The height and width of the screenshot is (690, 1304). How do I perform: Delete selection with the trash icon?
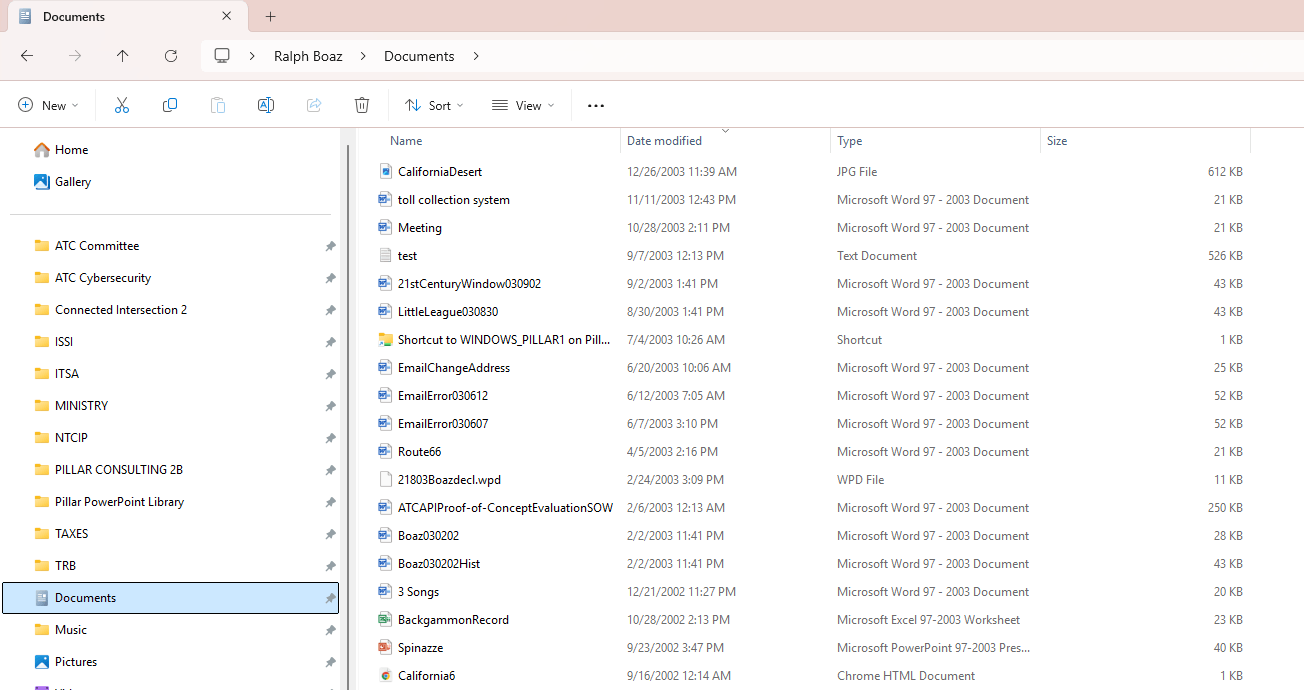coord(362,105)
